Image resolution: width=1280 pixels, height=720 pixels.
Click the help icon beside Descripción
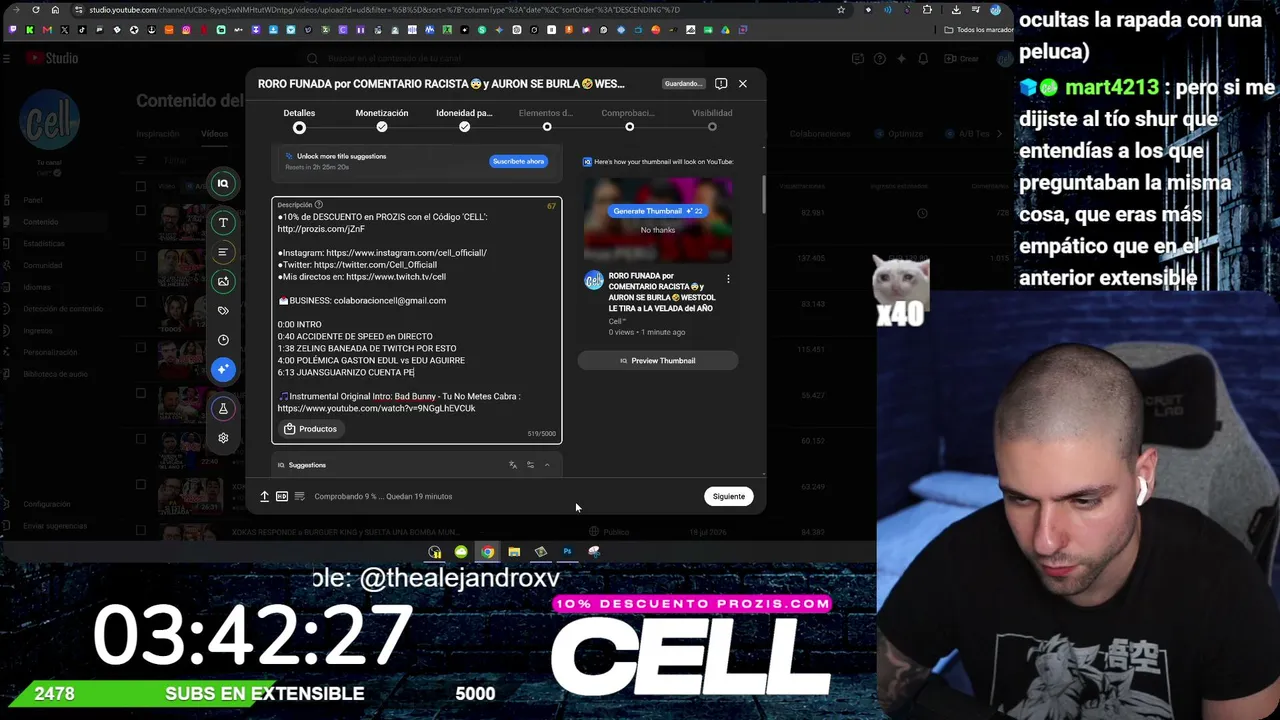tap(319, 205)
